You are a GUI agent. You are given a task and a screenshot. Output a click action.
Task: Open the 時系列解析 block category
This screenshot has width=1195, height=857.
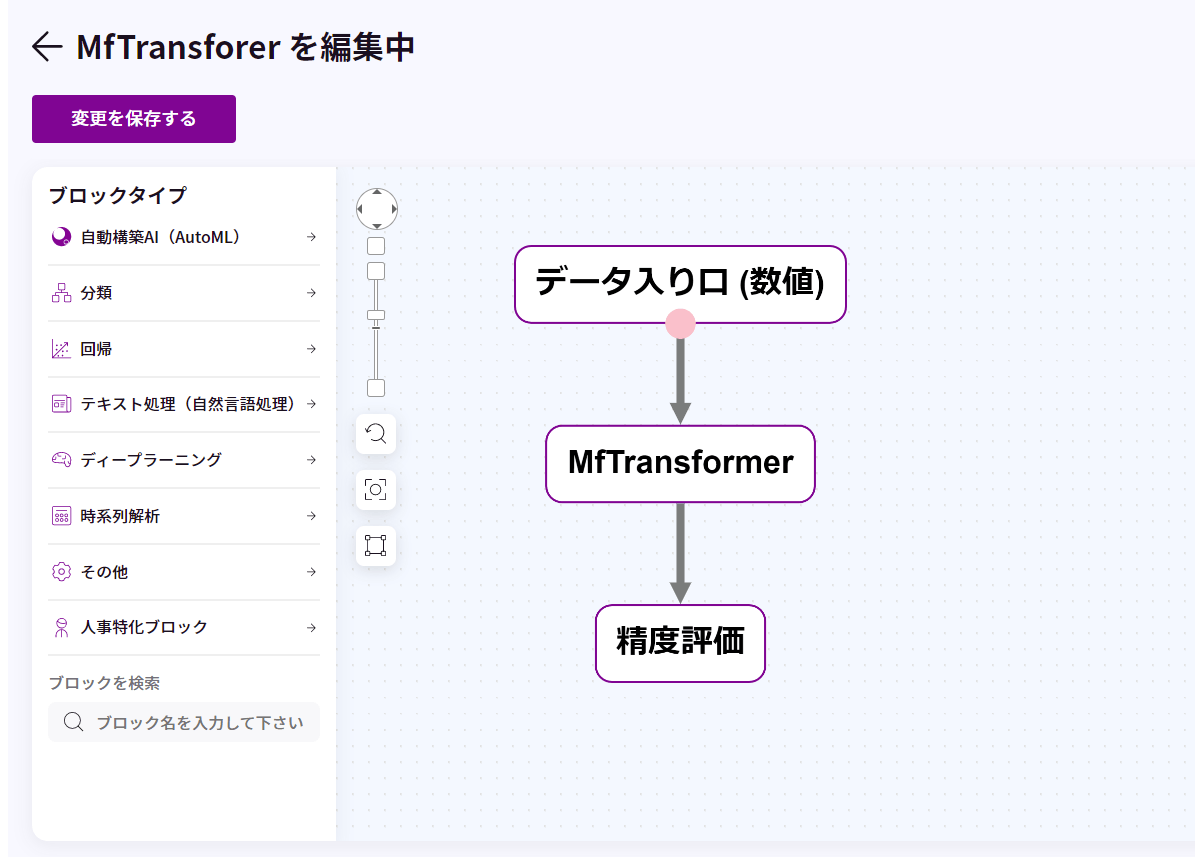[x=120, y=516]
